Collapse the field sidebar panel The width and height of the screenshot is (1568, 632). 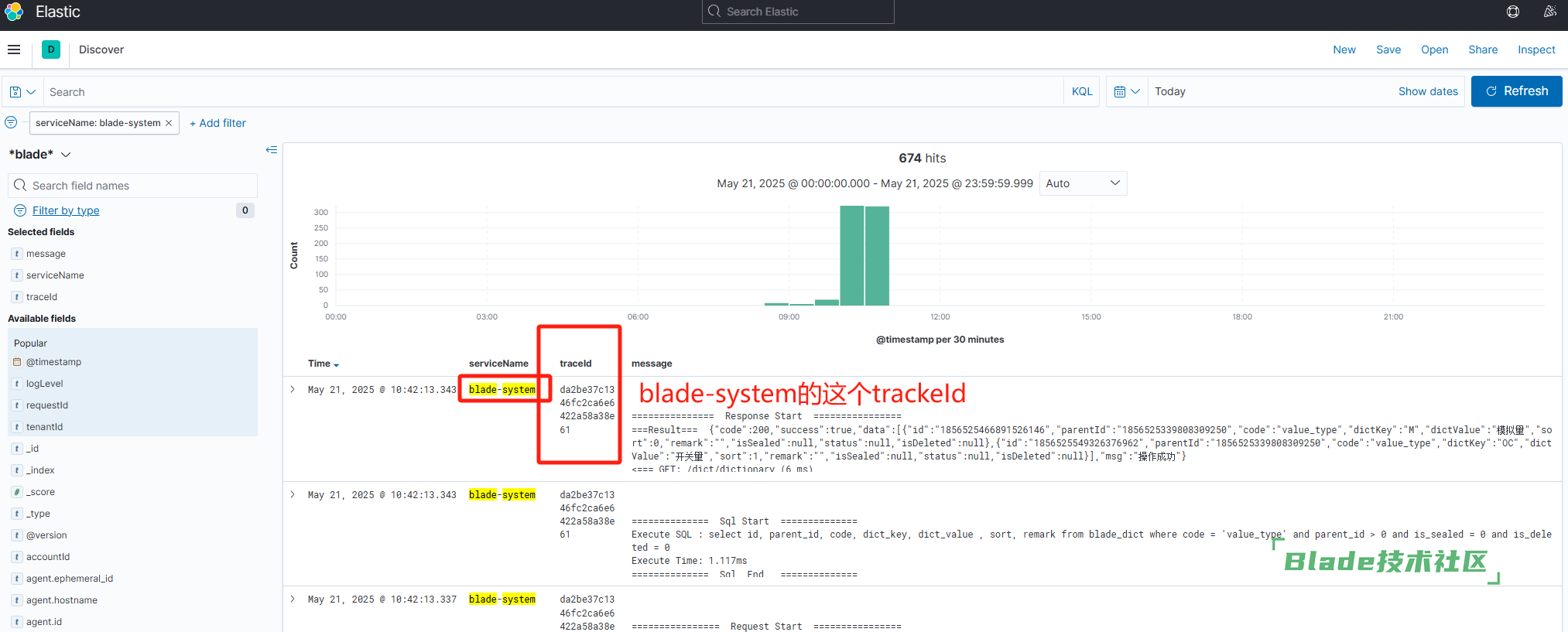coord(272,150)
